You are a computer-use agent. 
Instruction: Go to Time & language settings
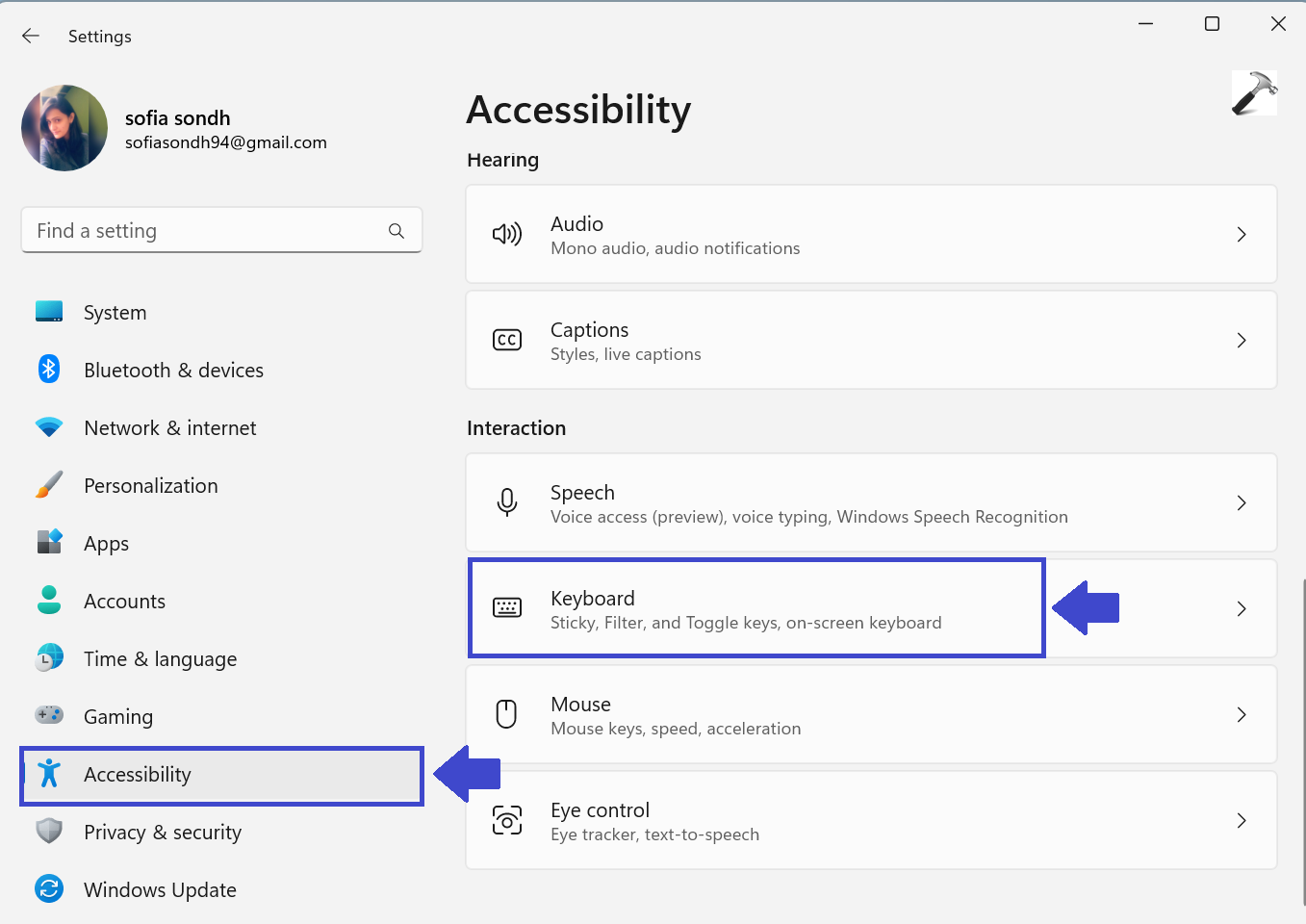pos(160,659)
